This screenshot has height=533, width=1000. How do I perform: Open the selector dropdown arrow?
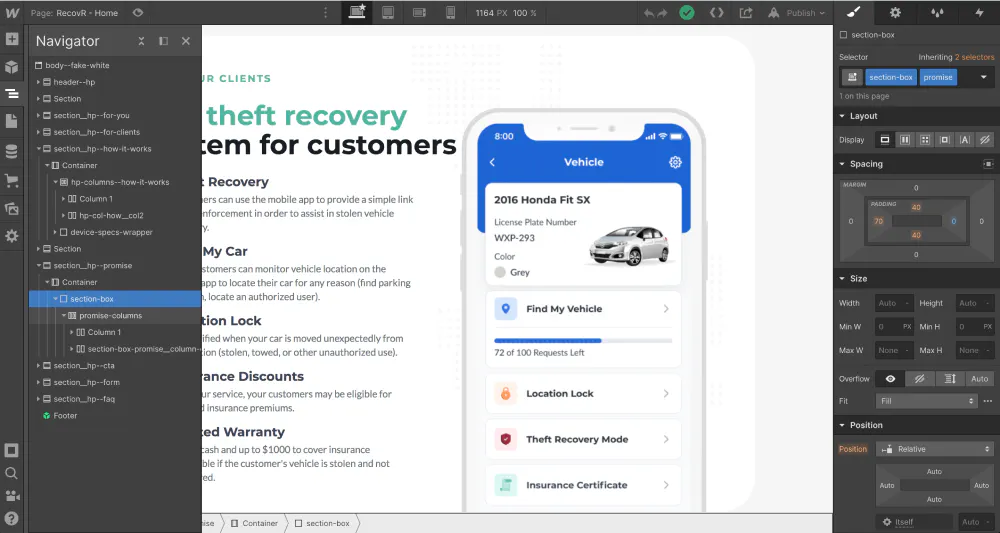tap(983, 77)
